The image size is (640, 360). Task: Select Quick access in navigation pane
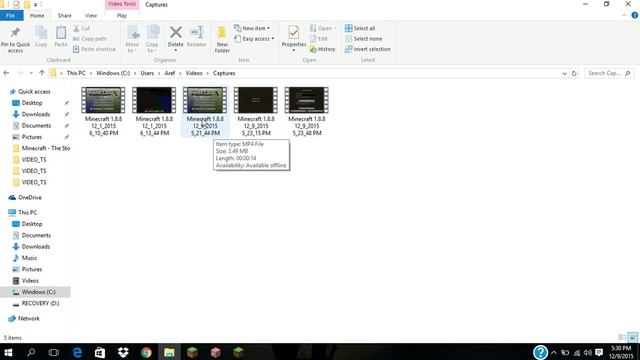coord(34,91)
